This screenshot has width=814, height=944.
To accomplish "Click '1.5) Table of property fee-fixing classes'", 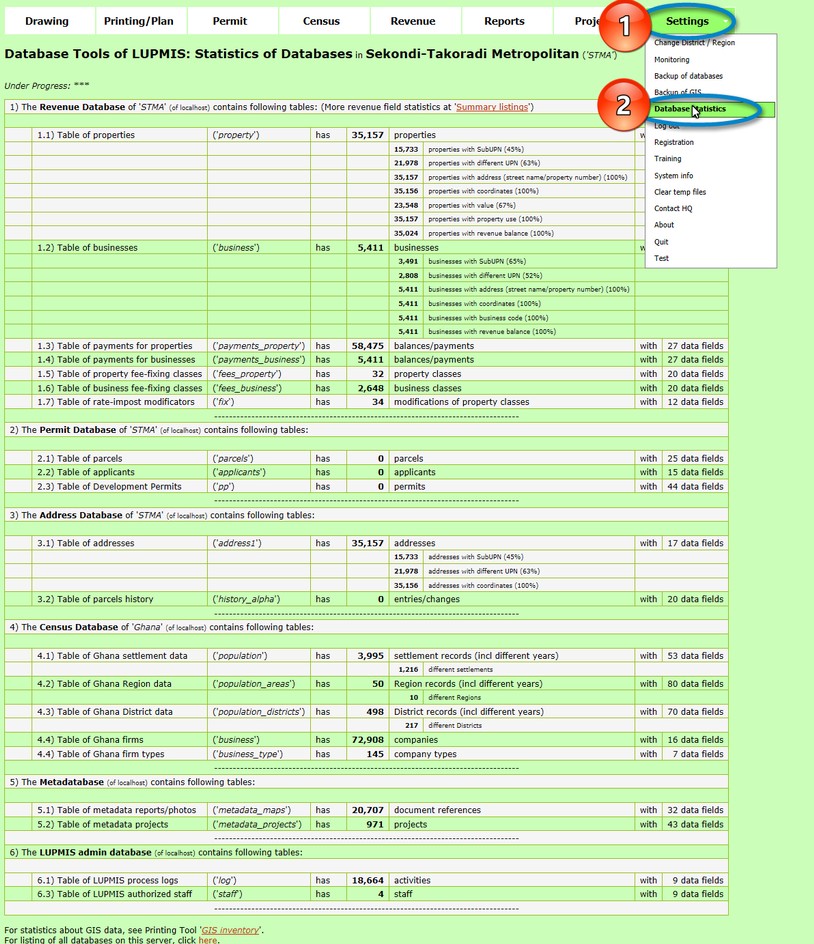I will (120, 374).
